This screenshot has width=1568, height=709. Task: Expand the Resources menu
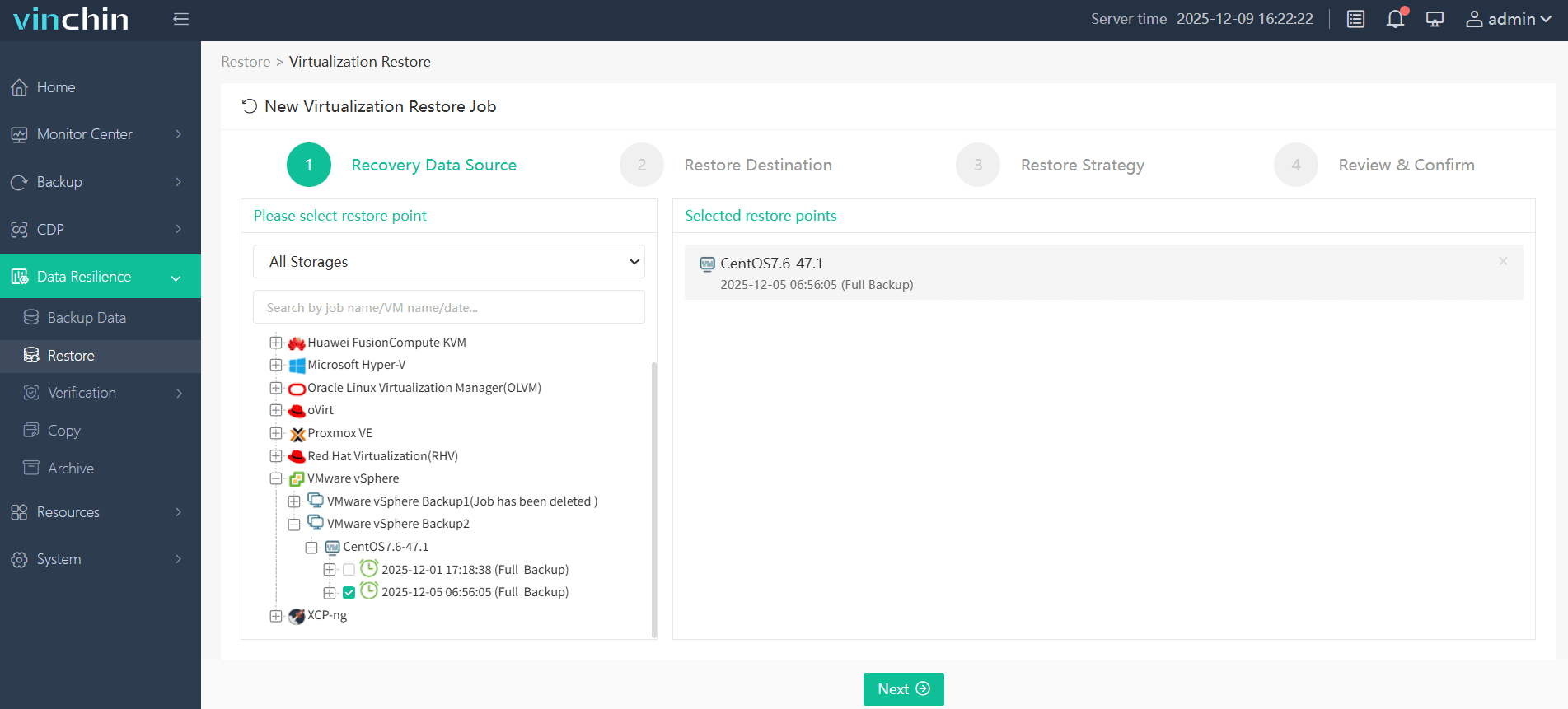[101, 512]
